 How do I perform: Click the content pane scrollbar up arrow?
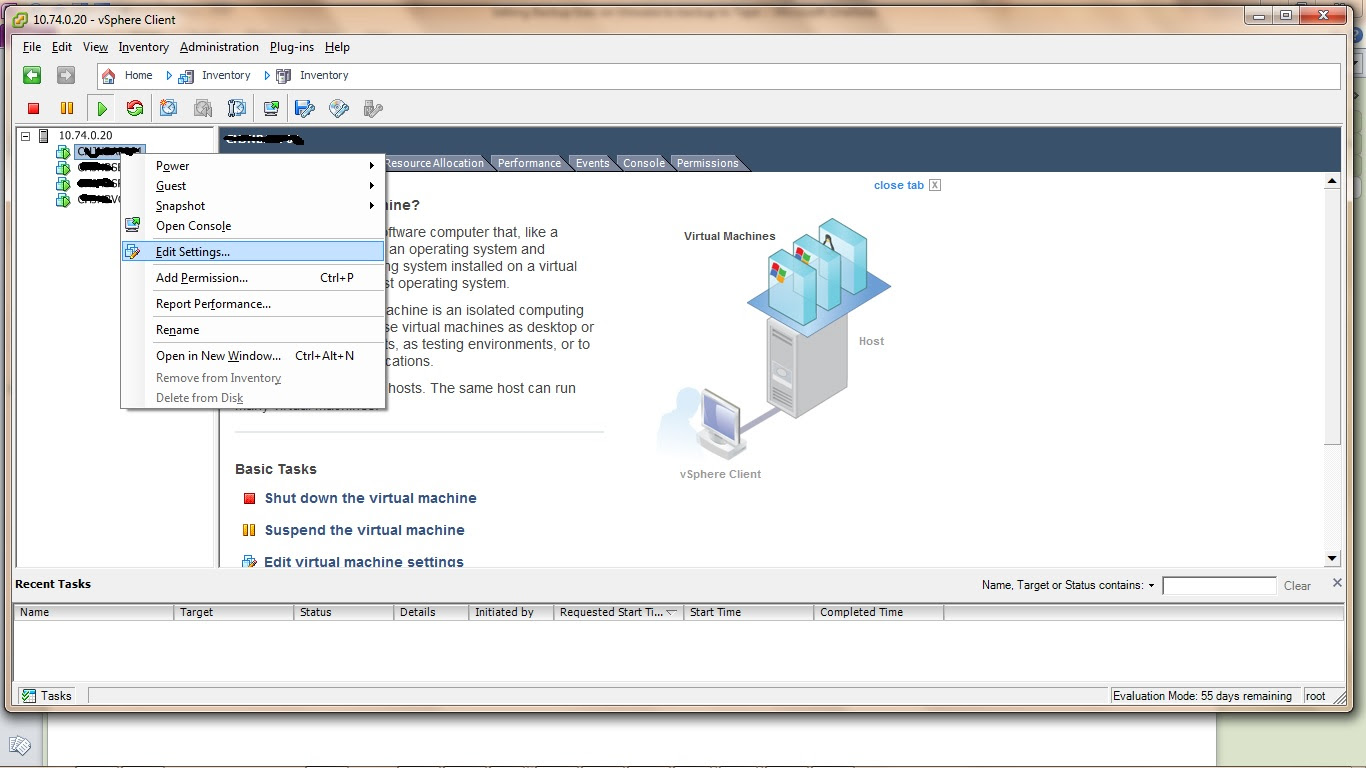click(1332, 181)
